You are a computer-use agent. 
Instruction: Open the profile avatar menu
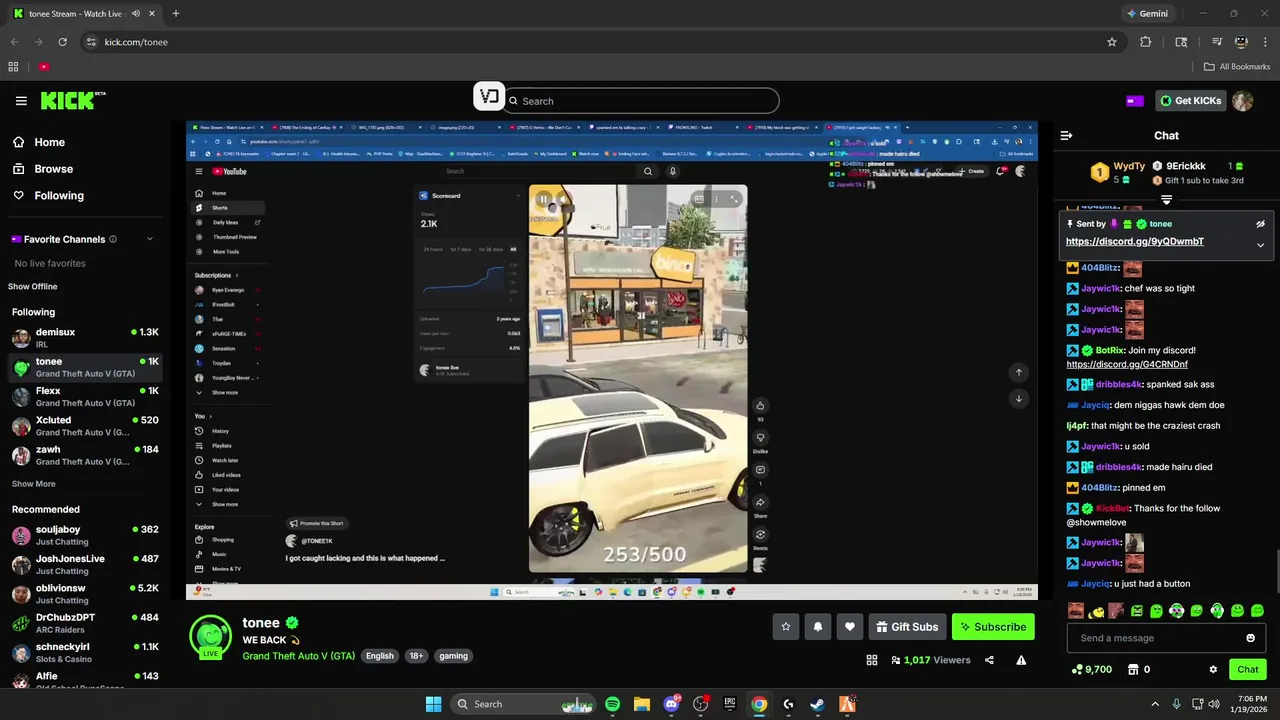click(1242, 101)
